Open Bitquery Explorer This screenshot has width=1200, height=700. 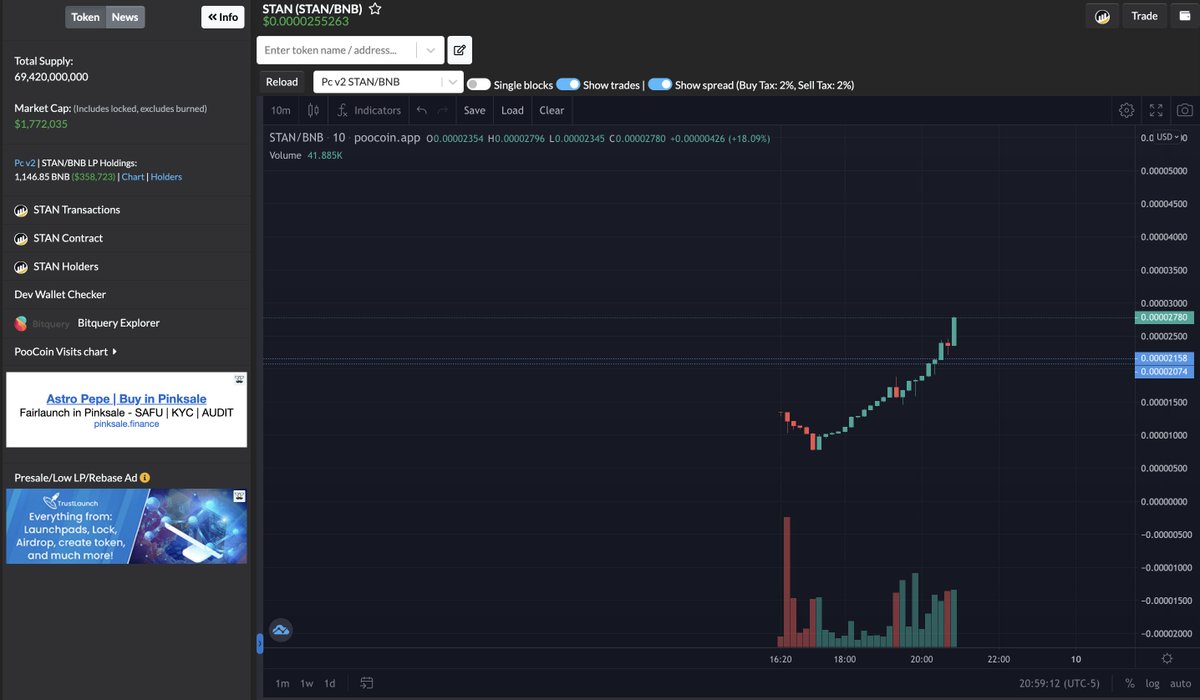(x=119, y=323)
